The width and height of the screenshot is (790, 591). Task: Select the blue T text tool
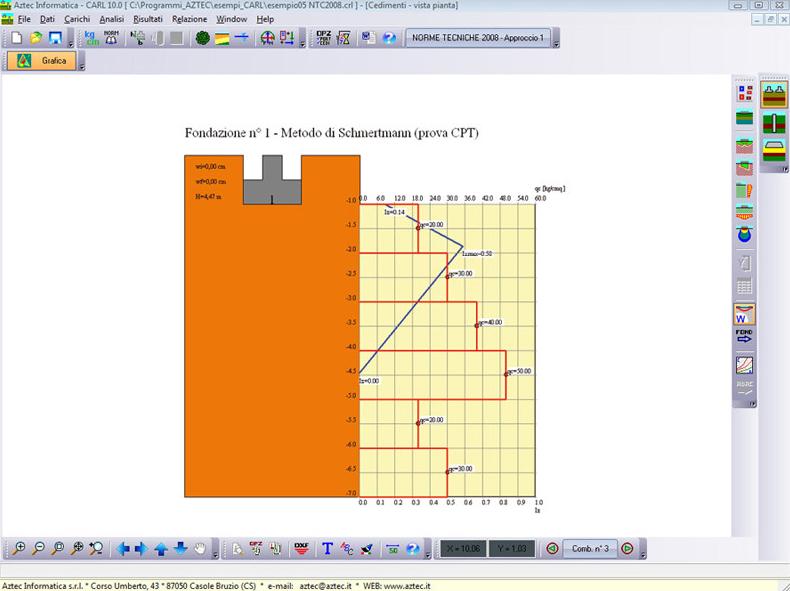point(327,548)
